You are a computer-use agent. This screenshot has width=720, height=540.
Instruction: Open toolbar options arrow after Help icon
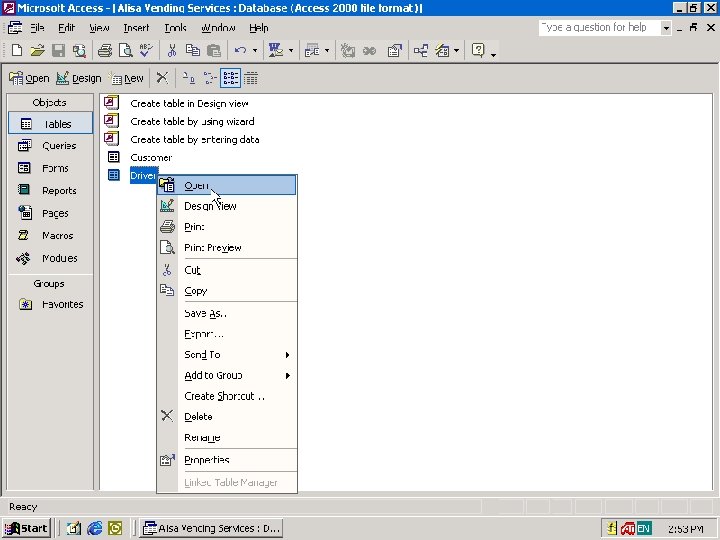coord(494,55)
